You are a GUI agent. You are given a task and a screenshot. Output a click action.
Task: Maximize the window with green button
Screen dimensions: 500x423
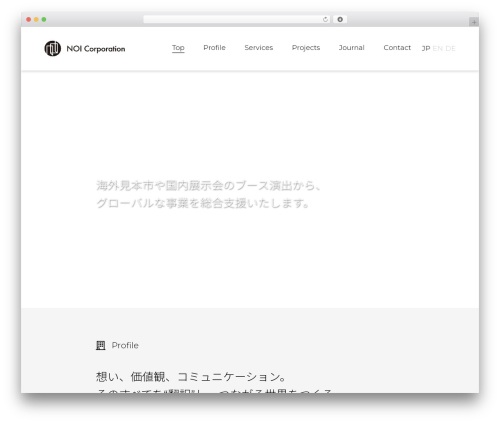click(44, 20)
